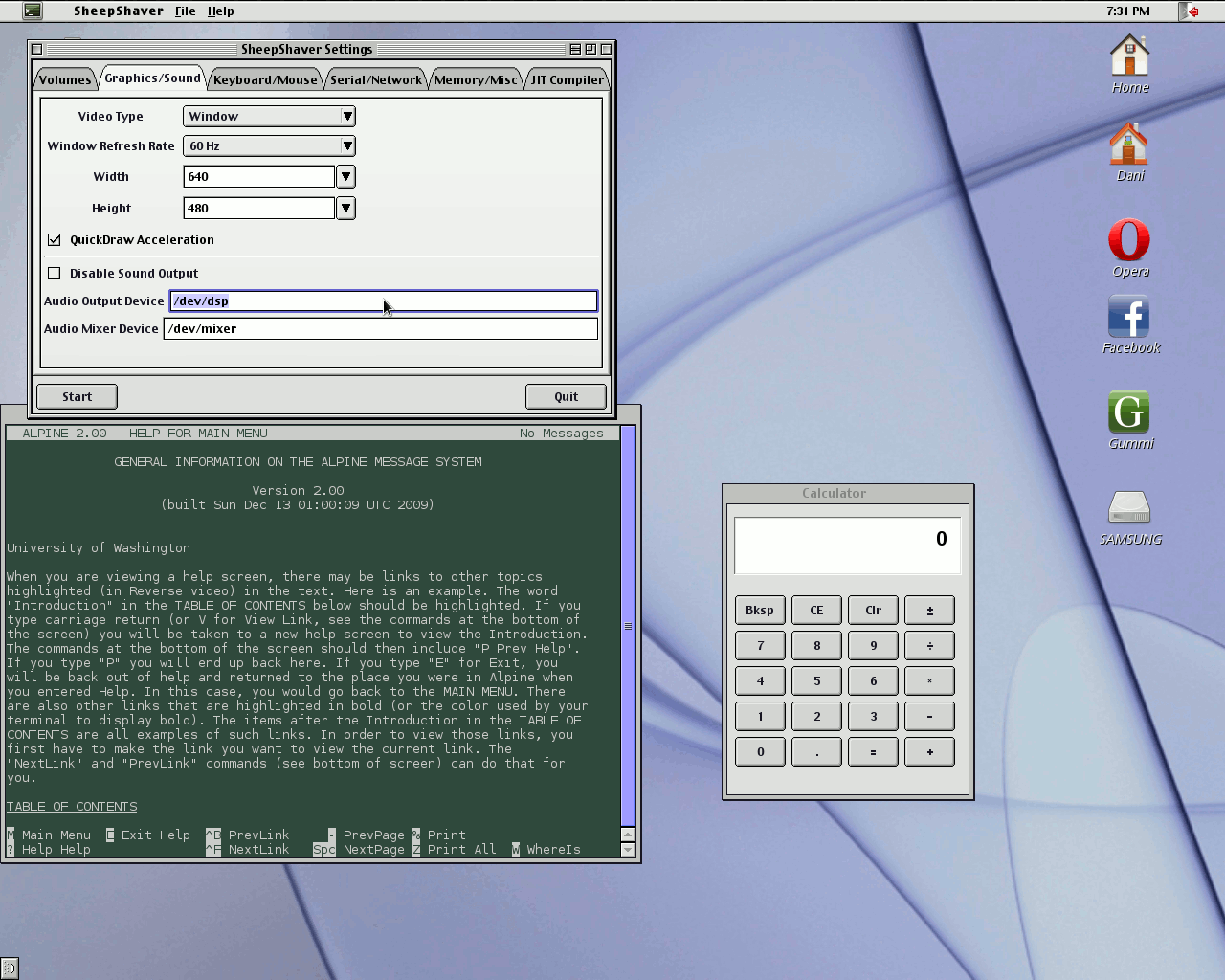Click the Quit button in SheepShaver Settings
Image resolution: width=1225 pixels, height=980 pixels.
(567, 397)
